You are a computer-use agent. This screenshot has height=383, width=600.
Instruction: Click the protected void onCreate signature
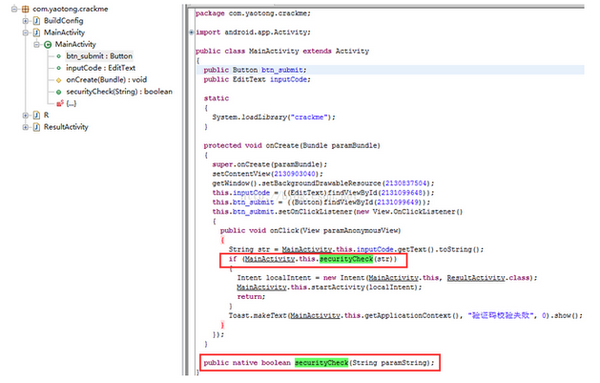292,145
